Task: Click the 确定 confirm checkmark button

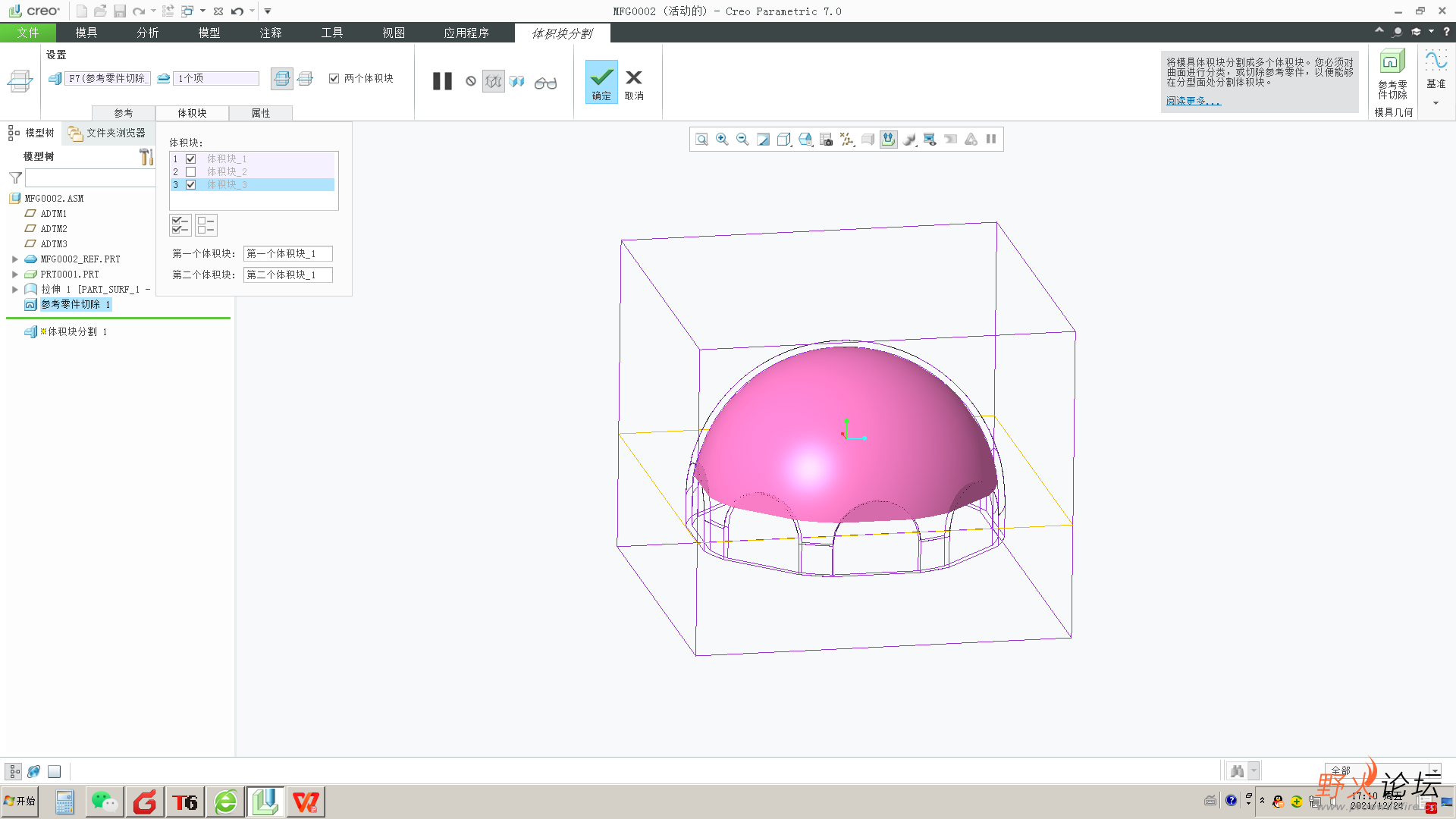Action: click(601, 82)
